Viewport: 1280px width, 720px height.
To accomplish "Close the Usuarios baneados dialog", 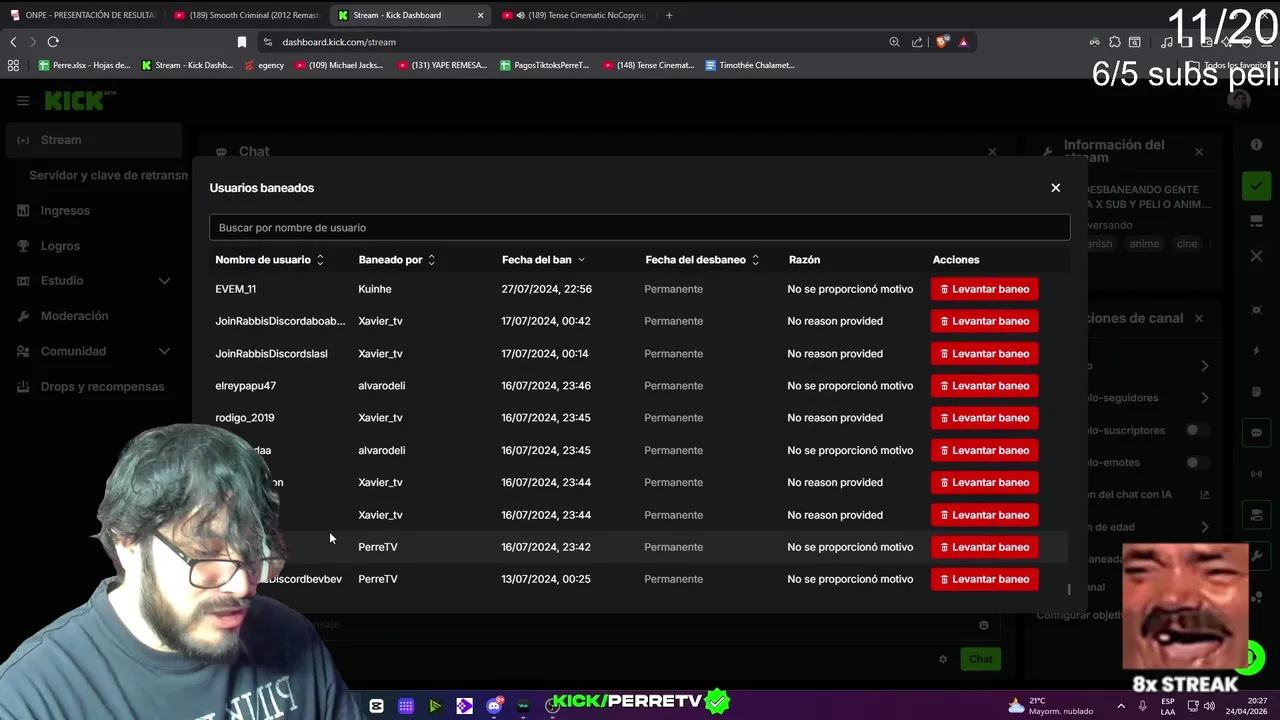I will (1055, 188).
